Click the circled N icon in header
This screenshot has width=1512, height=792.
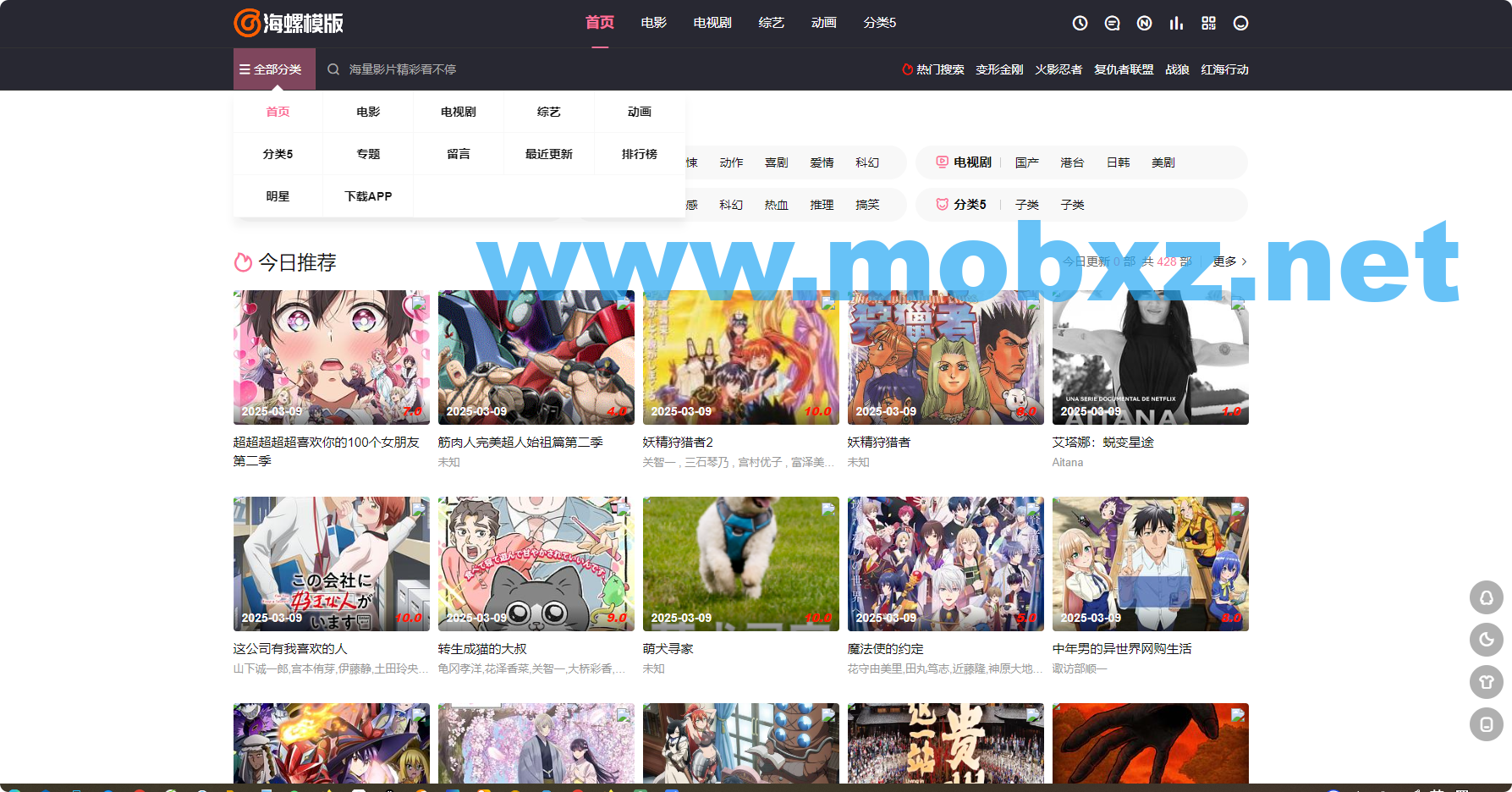pyautogui.click(x=1144, y=23)
